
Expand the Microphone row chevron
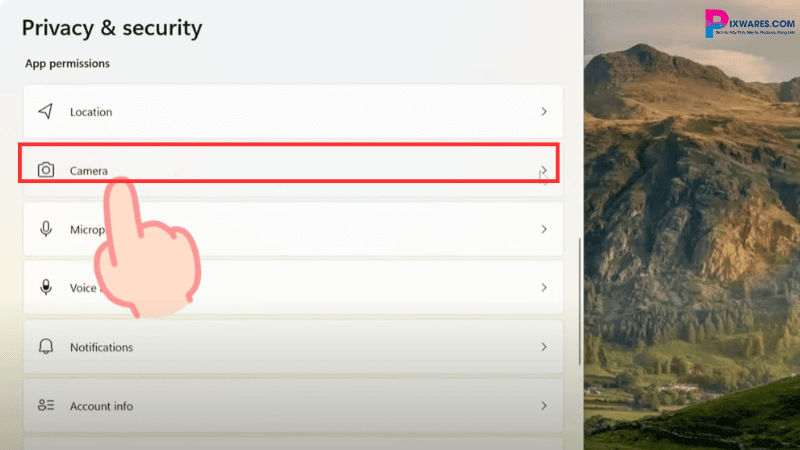544,229
